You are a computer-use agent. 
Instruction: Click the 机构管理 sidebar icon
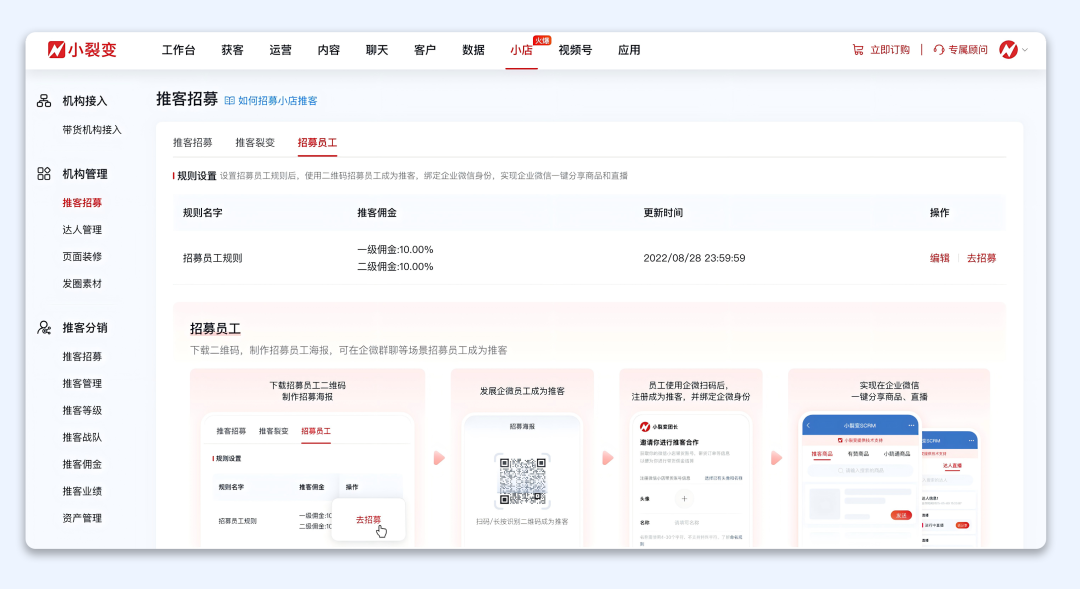coord(43,173)
